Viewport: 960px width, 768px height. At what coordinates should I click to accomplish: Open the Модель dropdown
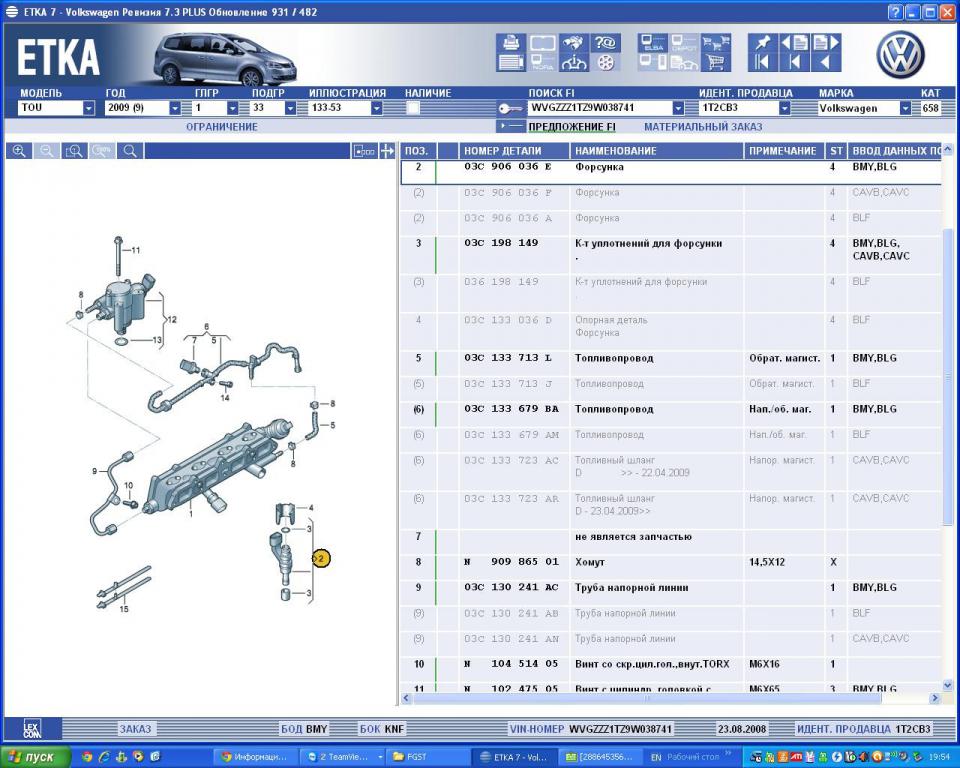pos(89,108)
